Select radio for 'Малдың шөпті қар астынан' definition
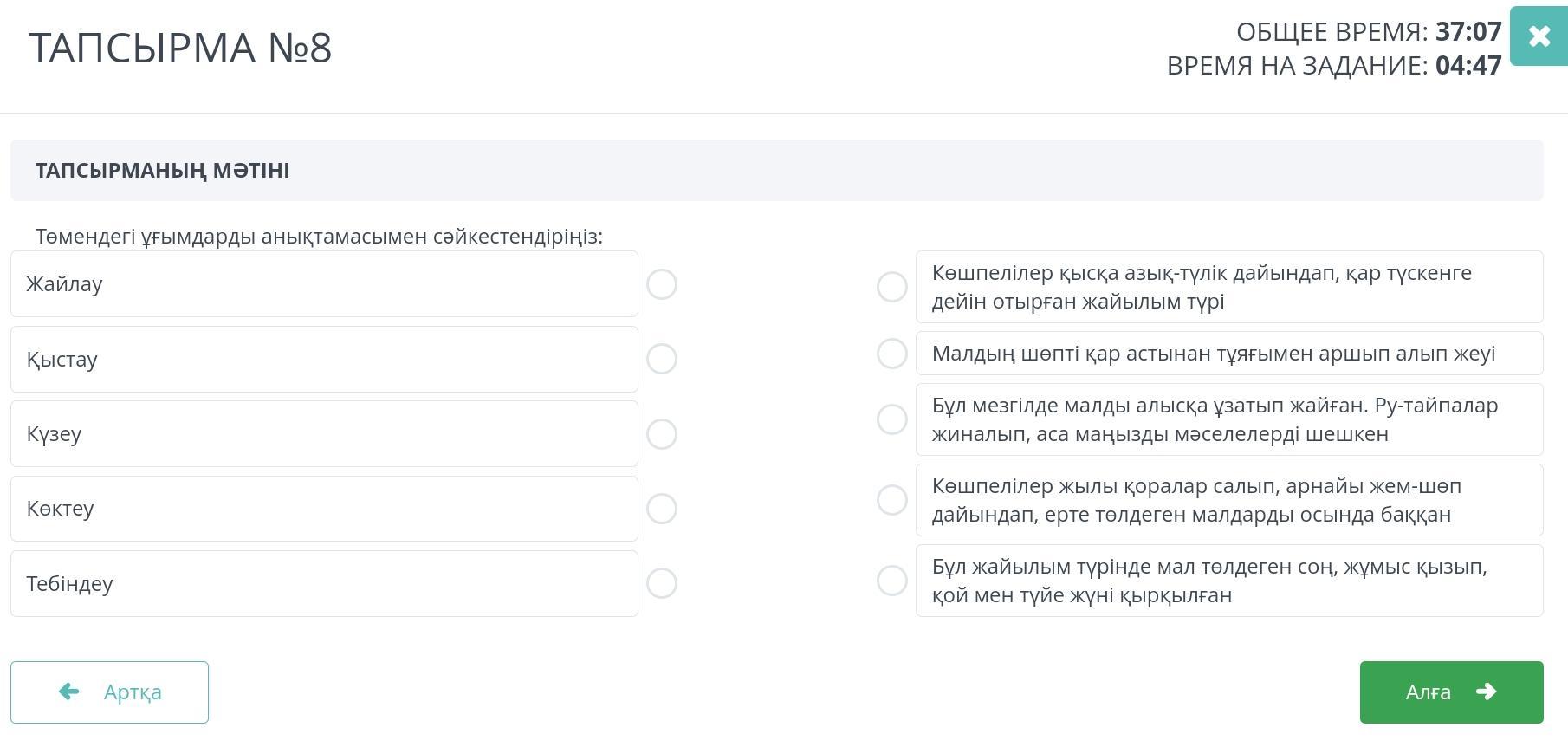 (x=892, y=354)
